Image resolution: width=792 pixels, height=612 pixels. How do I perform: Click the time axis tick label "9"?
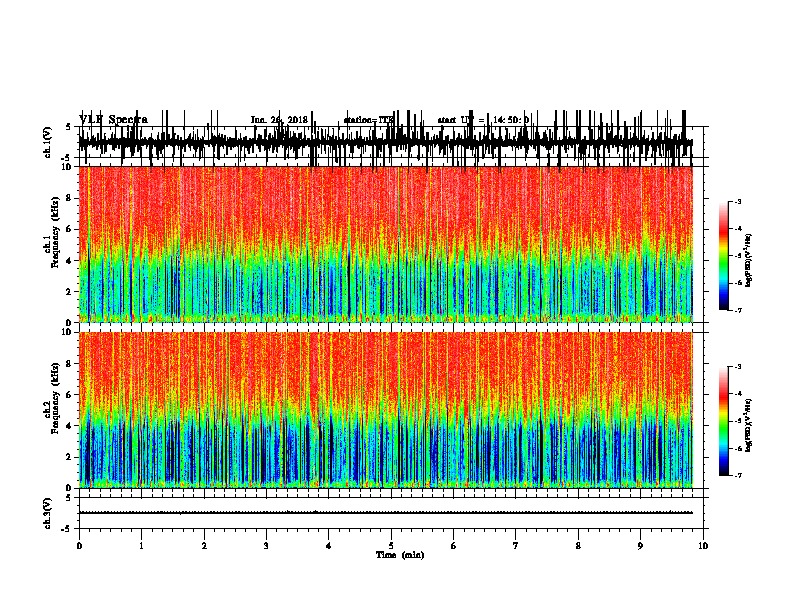(x=640, y=546)
